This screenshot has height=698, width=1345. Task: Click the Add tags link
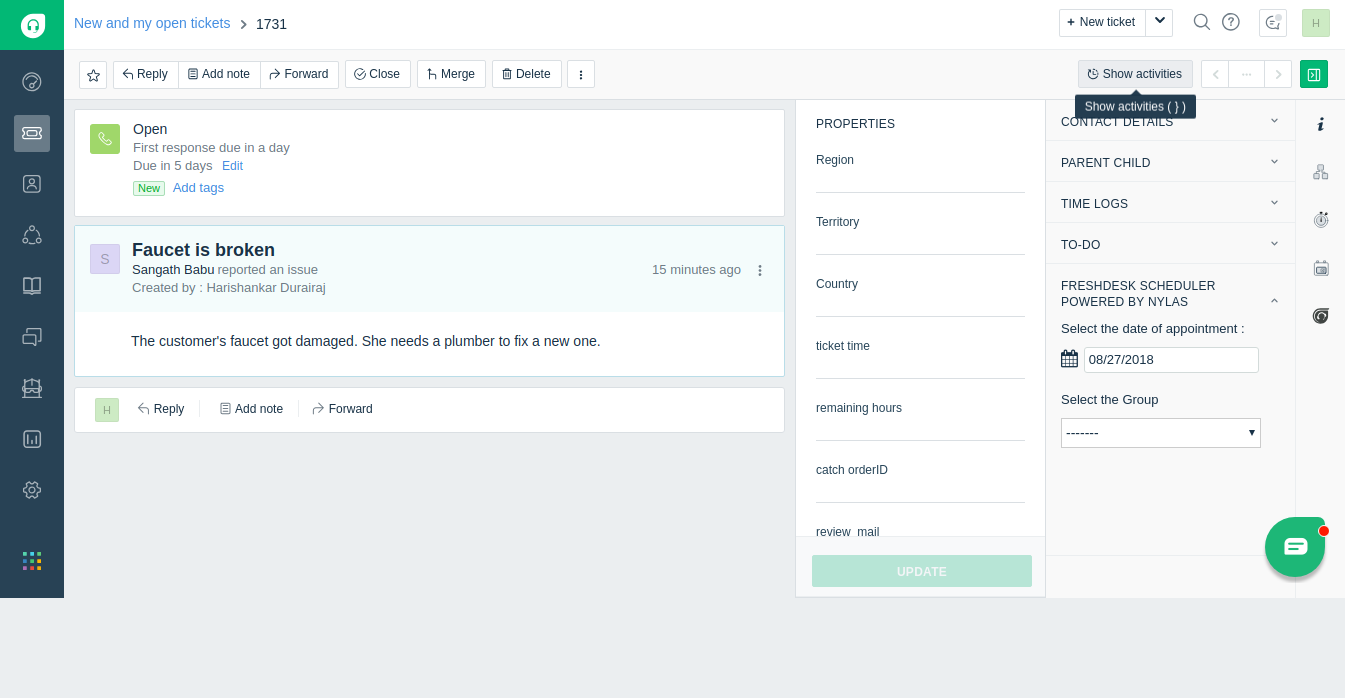(198, 188)
